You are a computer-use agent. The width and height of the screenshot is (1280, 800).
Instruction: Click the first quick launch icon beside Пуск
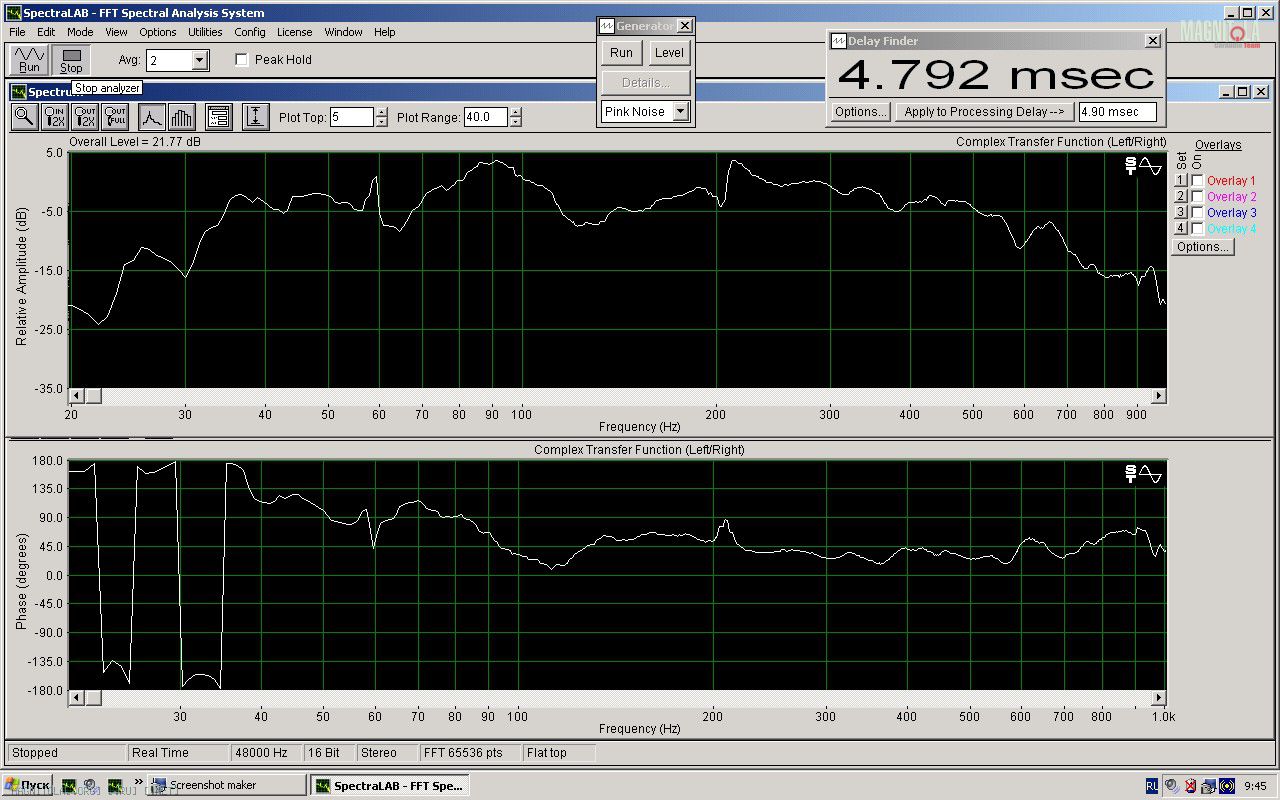(x=69, y=786)
